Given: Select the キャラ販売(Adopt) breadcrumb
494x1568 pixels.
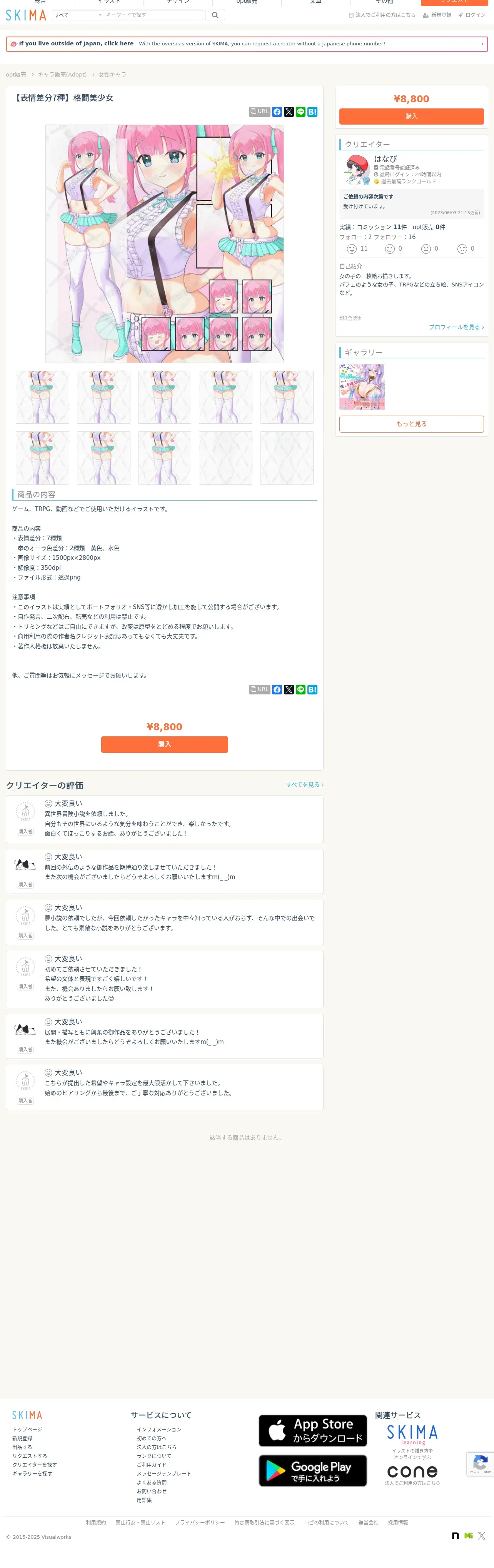Looking at the screenshot, I should coord(62,75).
